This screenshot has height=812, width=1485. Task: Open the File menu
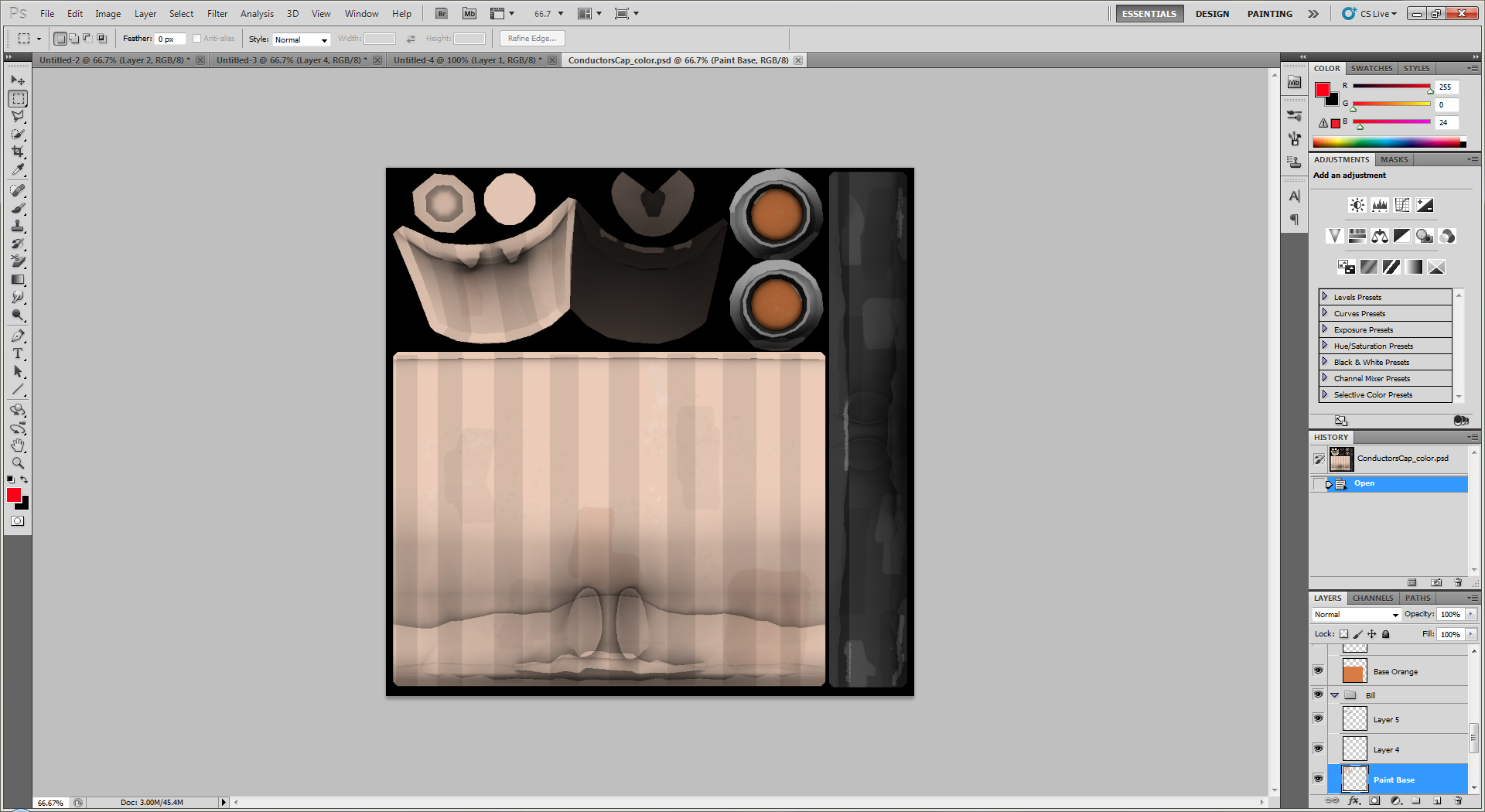pos(47,14)
